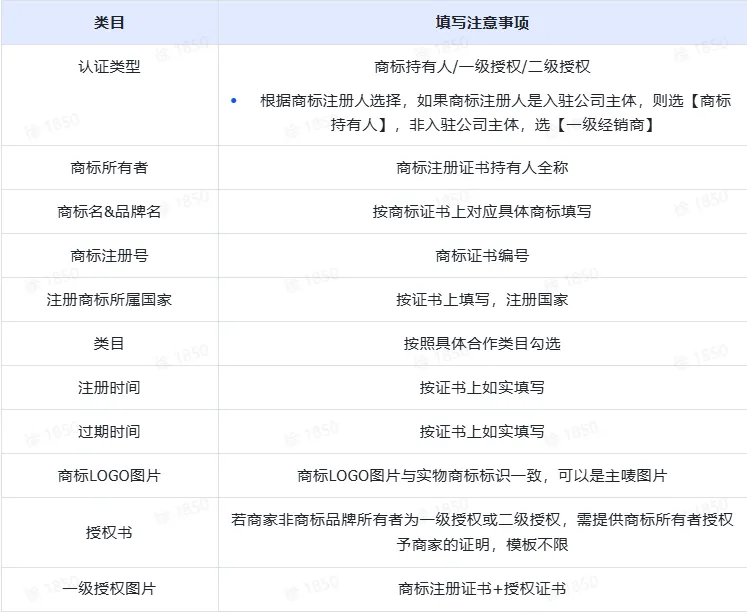The width and height of the screenshot is (747, 613).
Task: Click 按证书上填写，注册国家 text
Action: (482, 300)
